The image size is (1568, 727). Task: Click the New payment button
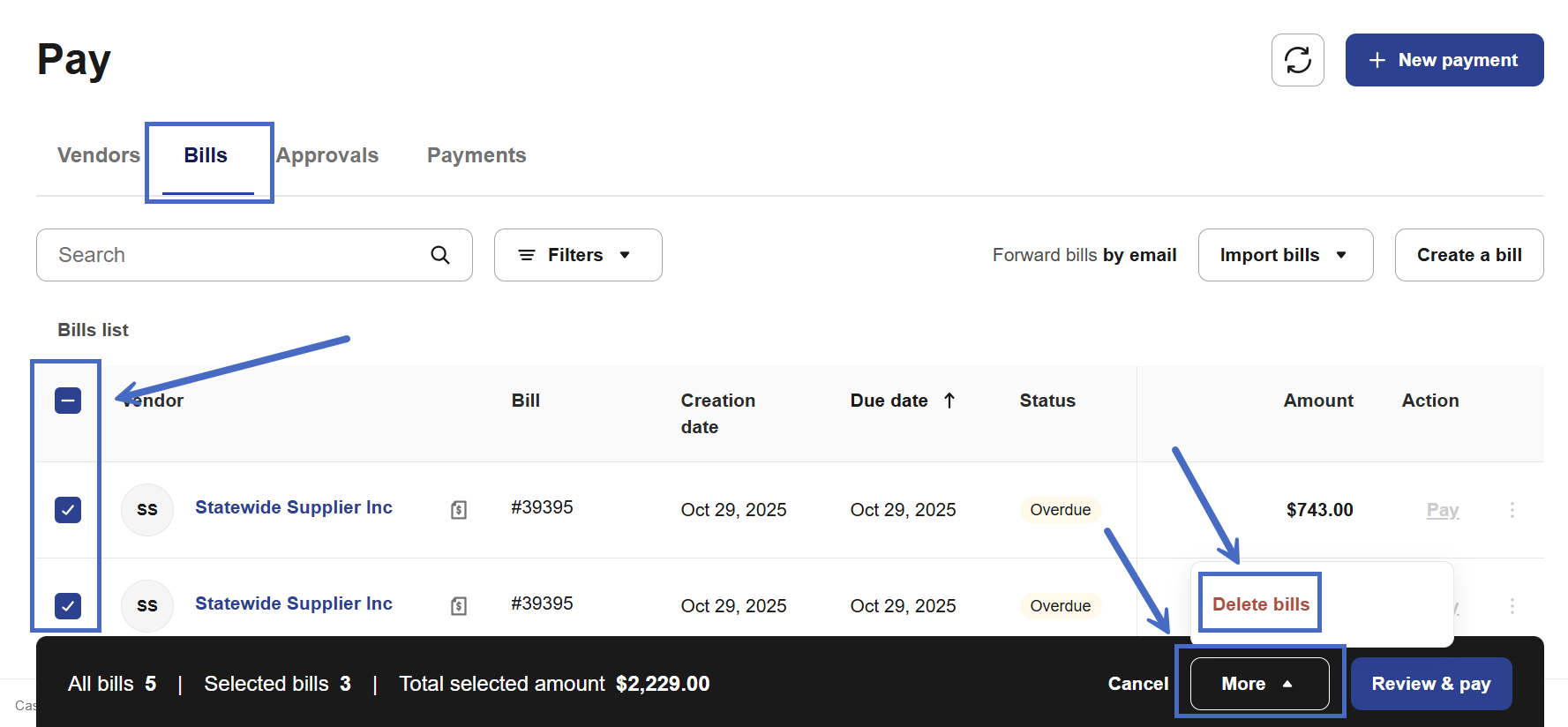1444,60
